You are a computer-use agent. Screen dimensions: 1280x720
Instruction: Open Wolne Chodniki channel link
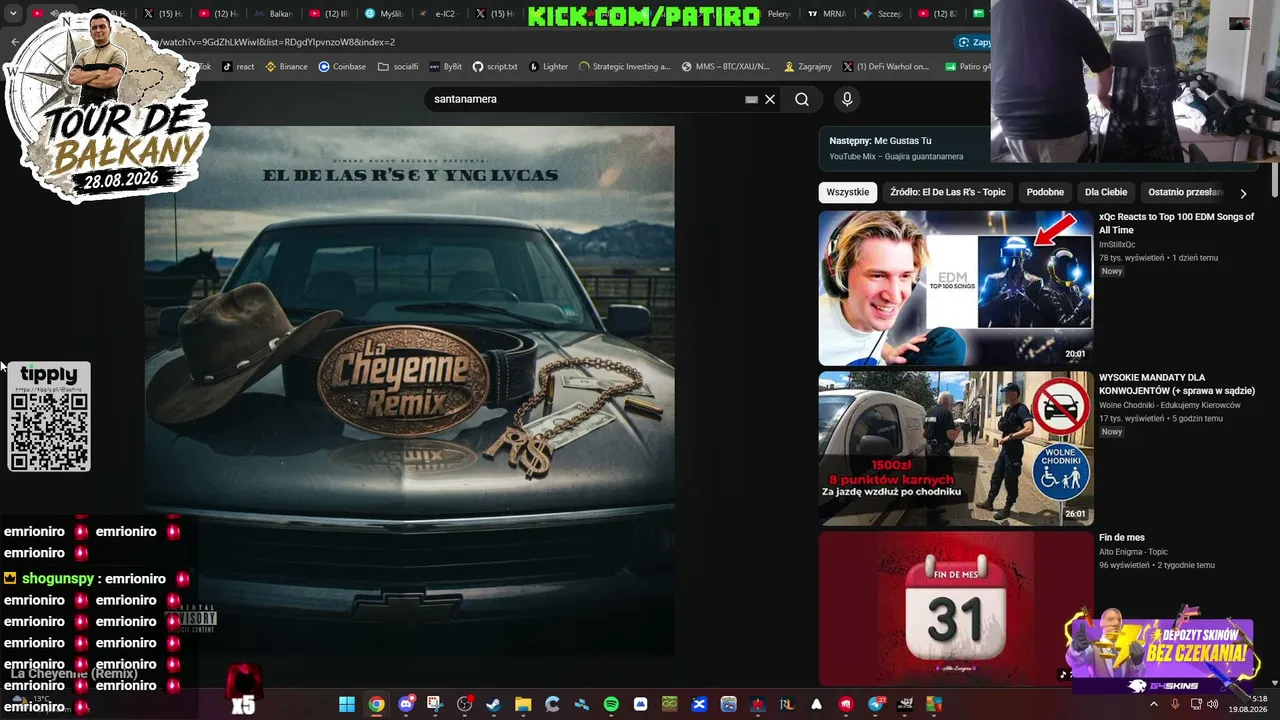(x=1170, y=405)
